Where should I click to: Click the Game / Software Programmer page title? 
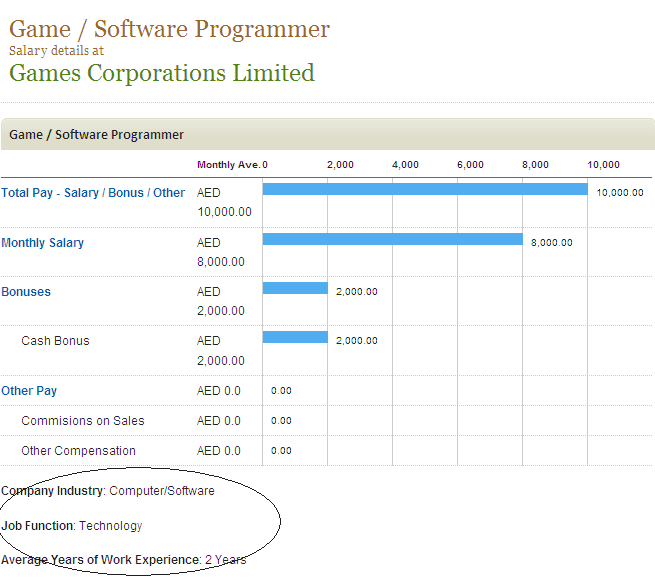pyautogui.click(x=169, y=29)
